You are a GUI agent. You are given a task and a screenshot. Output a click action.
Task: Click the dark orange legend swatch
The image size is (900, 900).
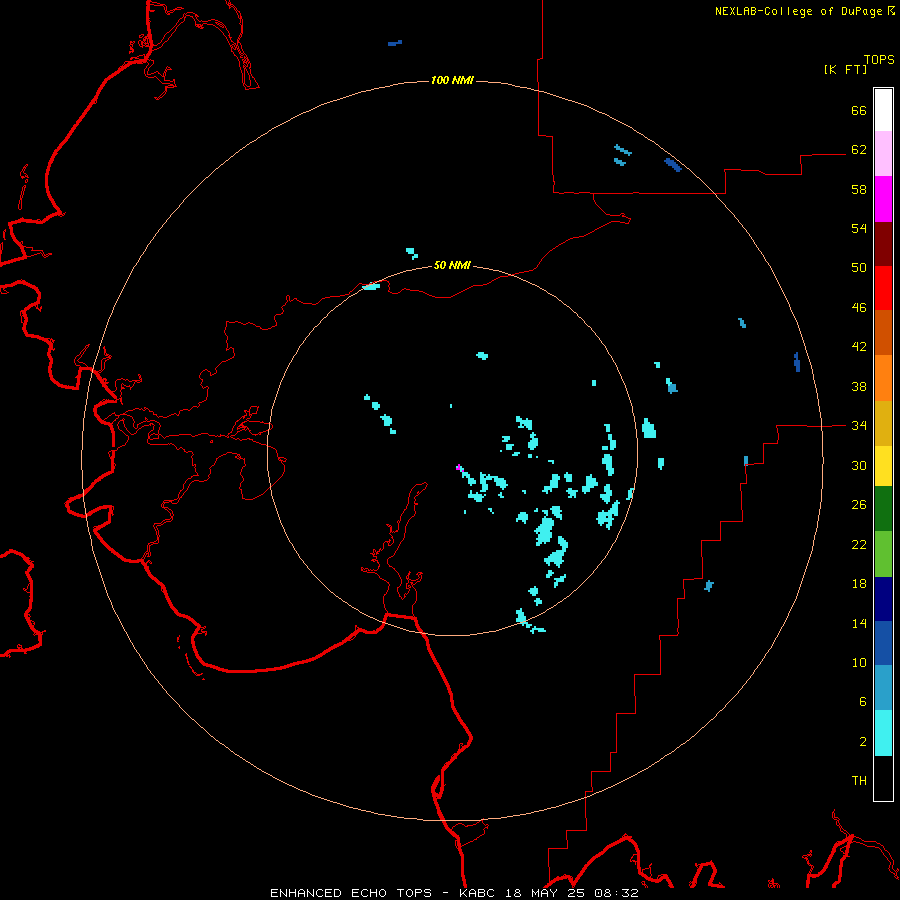pos(883,332)
